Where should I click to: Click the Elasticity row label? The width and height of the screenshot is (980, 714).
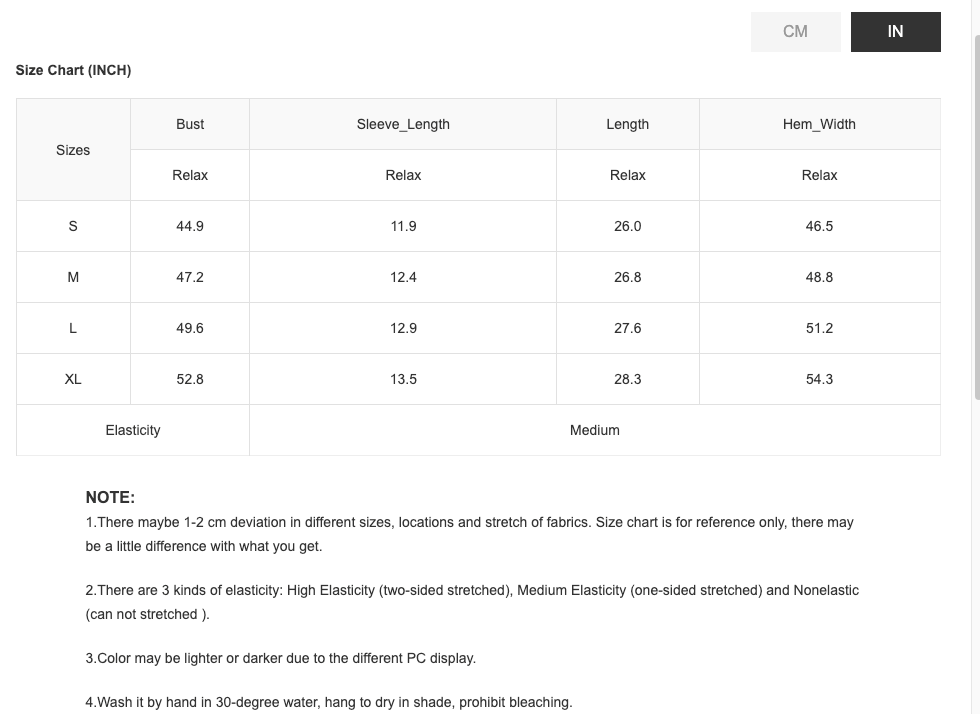coord(133,430)
